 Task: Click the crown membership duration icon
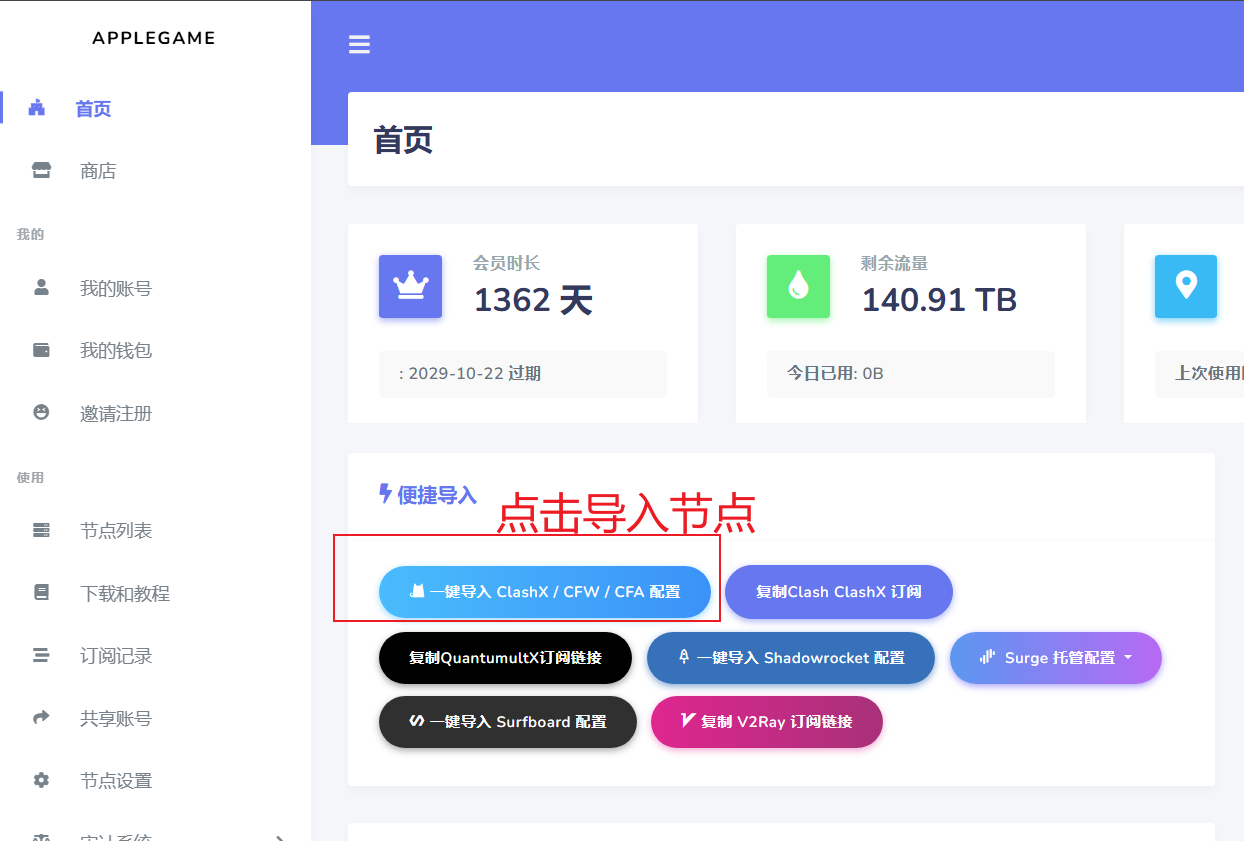pyautogui.click(x=410, y=286)
